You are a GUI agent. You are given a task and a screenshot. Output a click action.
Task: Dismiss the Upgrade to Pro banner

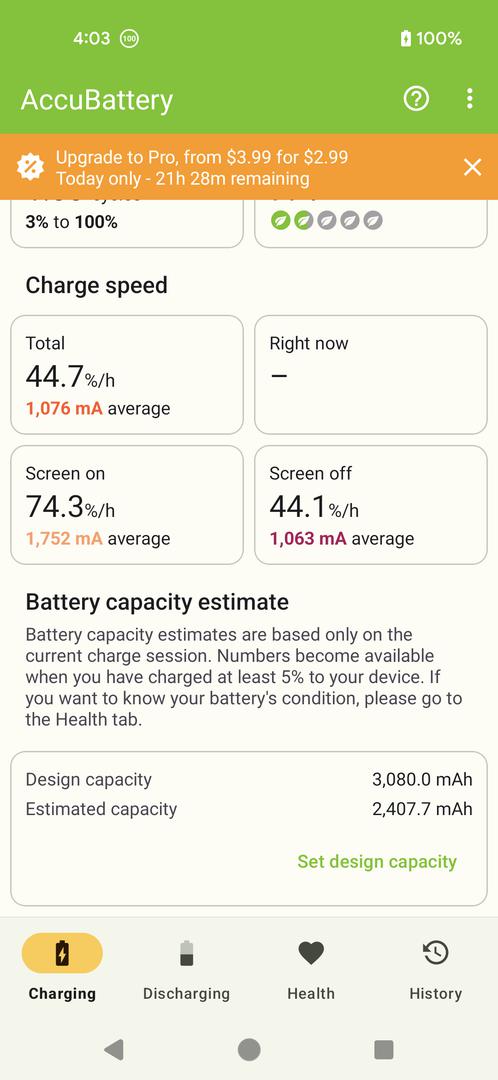[x=473, y=167]
